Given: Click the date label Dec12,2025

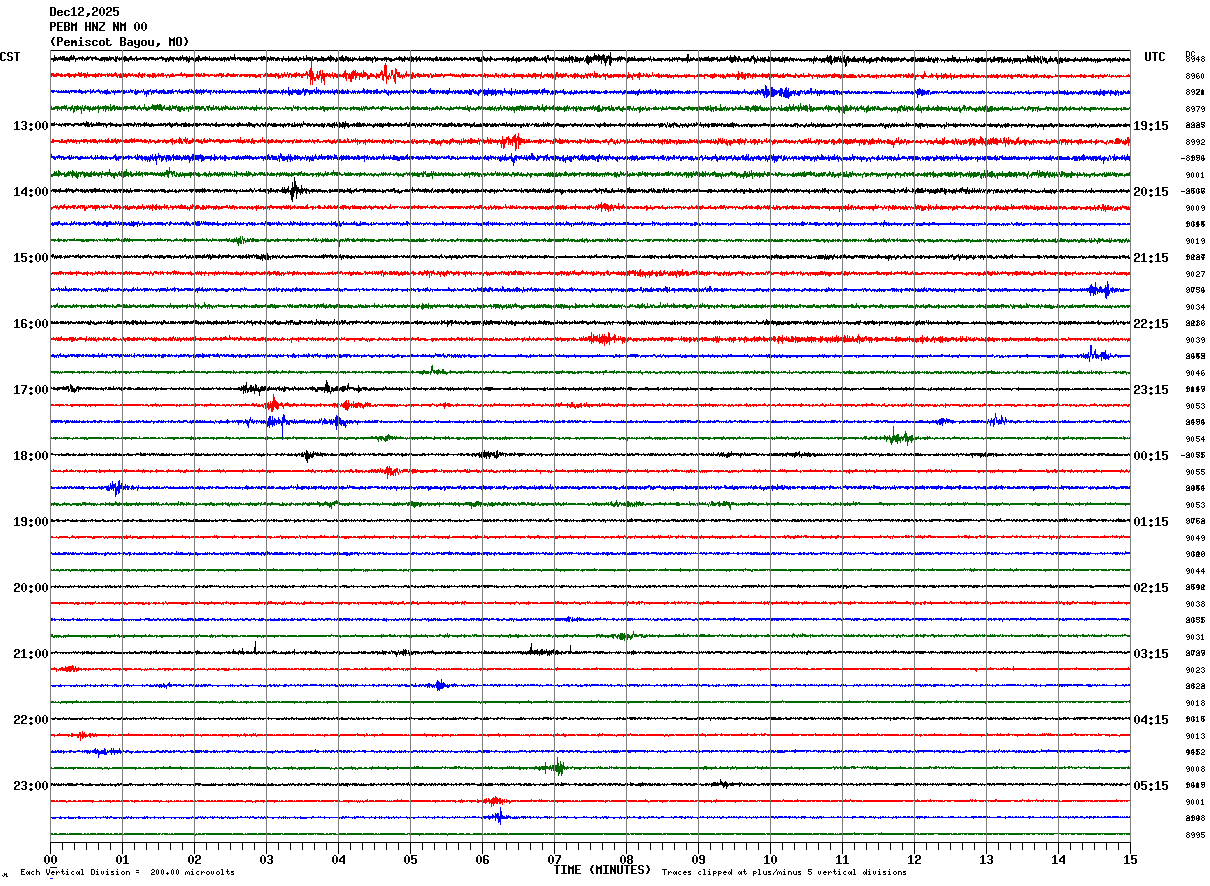Looking at the screenshot, I should (84, 12).
